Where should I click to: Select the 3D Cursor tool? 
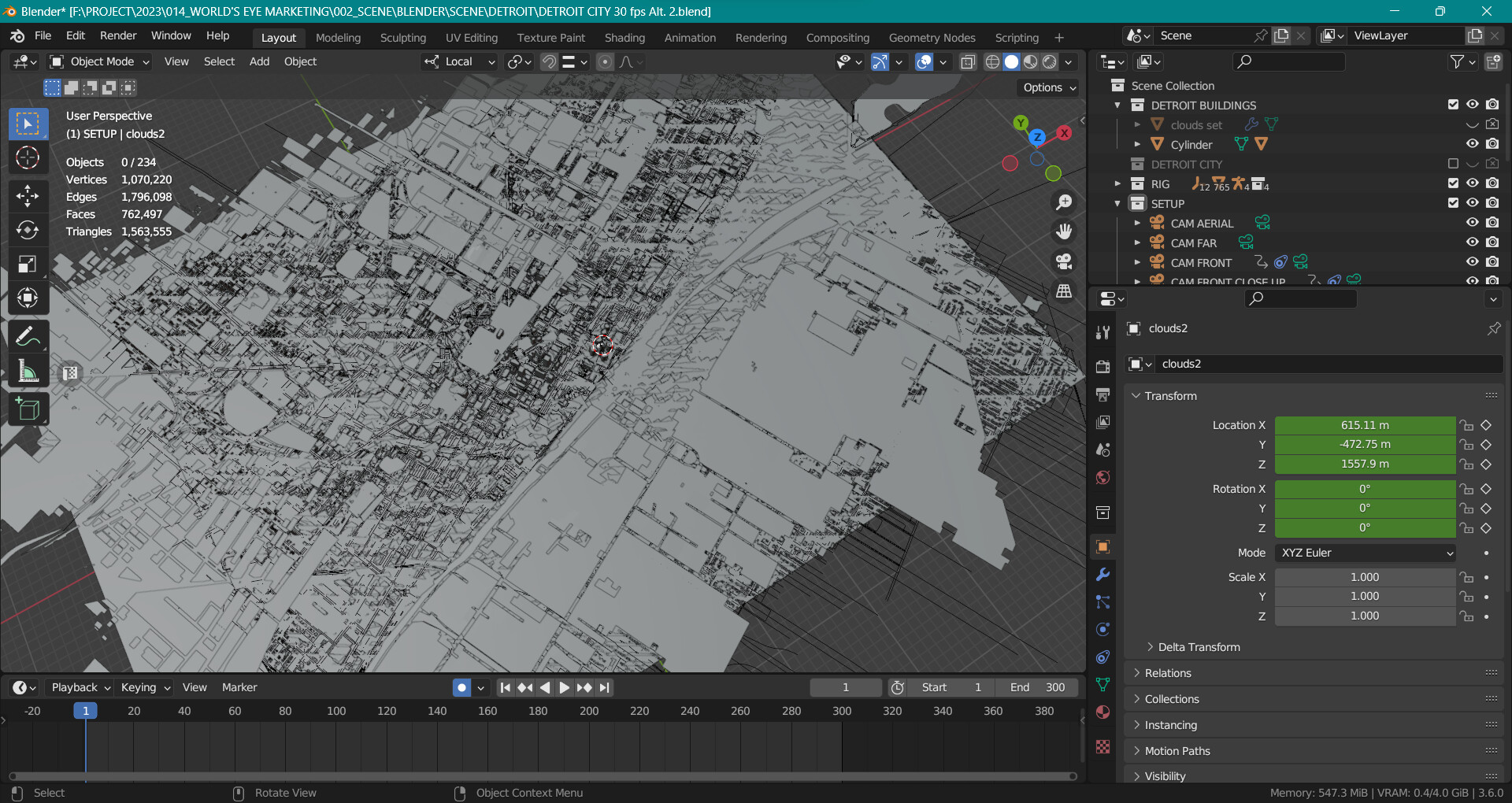point(28,158)
